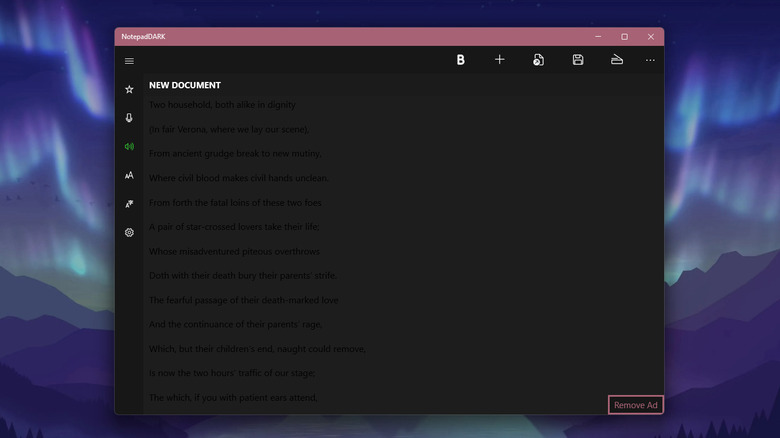Save the document using the floppy icon
Image resolution: width=780 pixels, height=438 pixels.
pyautogui.click(x=578, y=60)
